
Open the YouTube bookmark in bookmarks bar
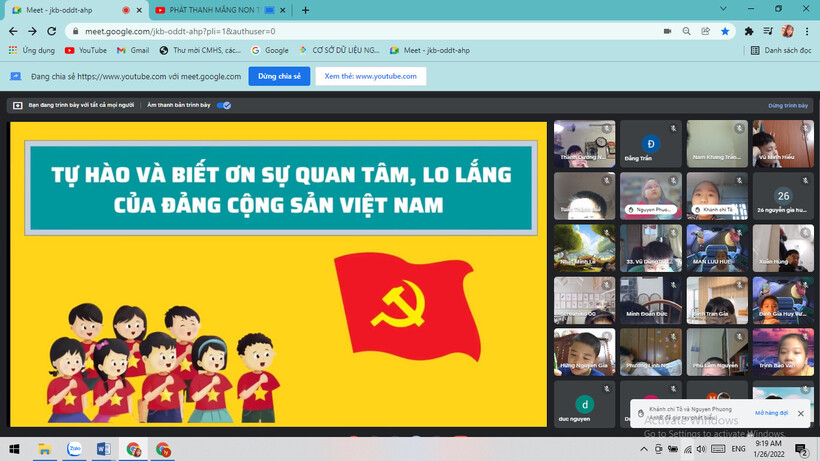point(86,50)
